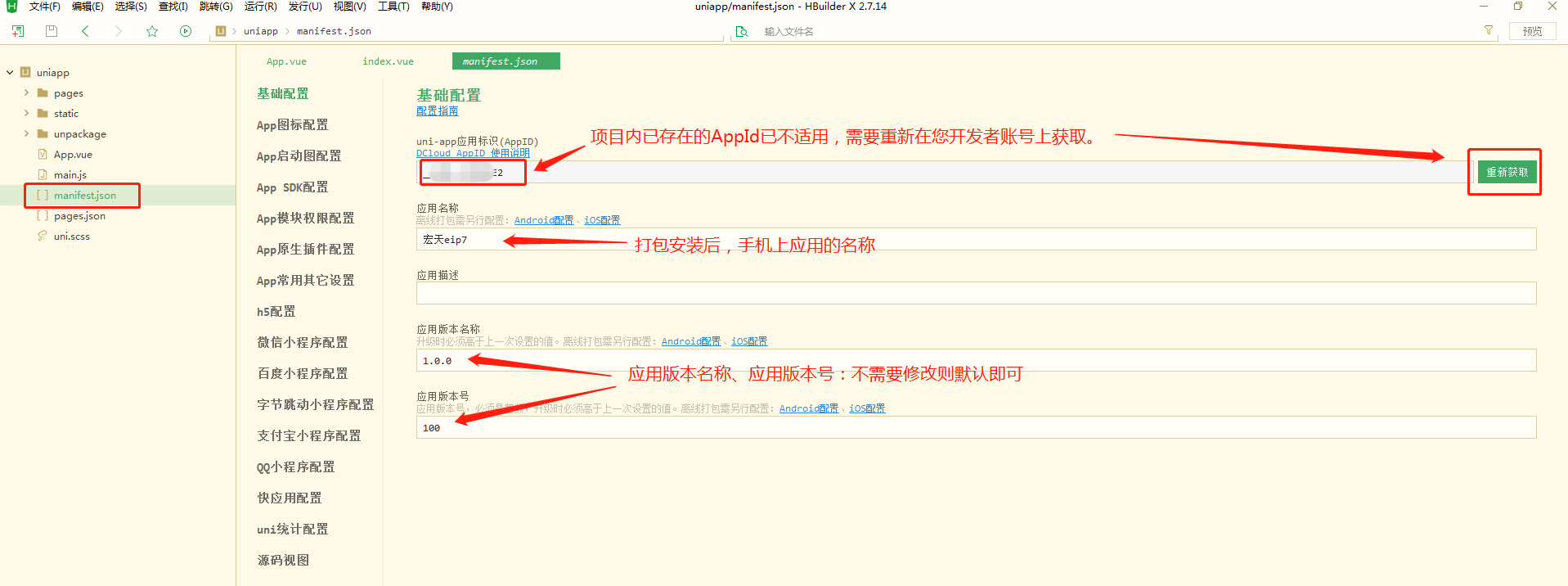Open the 编辑(E) menu

[x=88, y=7]
